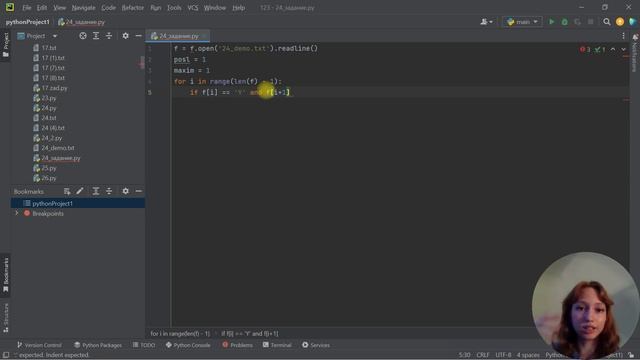Open Python Packages tool window
Screen dimensions: 640x360
(x=98, y=345)
